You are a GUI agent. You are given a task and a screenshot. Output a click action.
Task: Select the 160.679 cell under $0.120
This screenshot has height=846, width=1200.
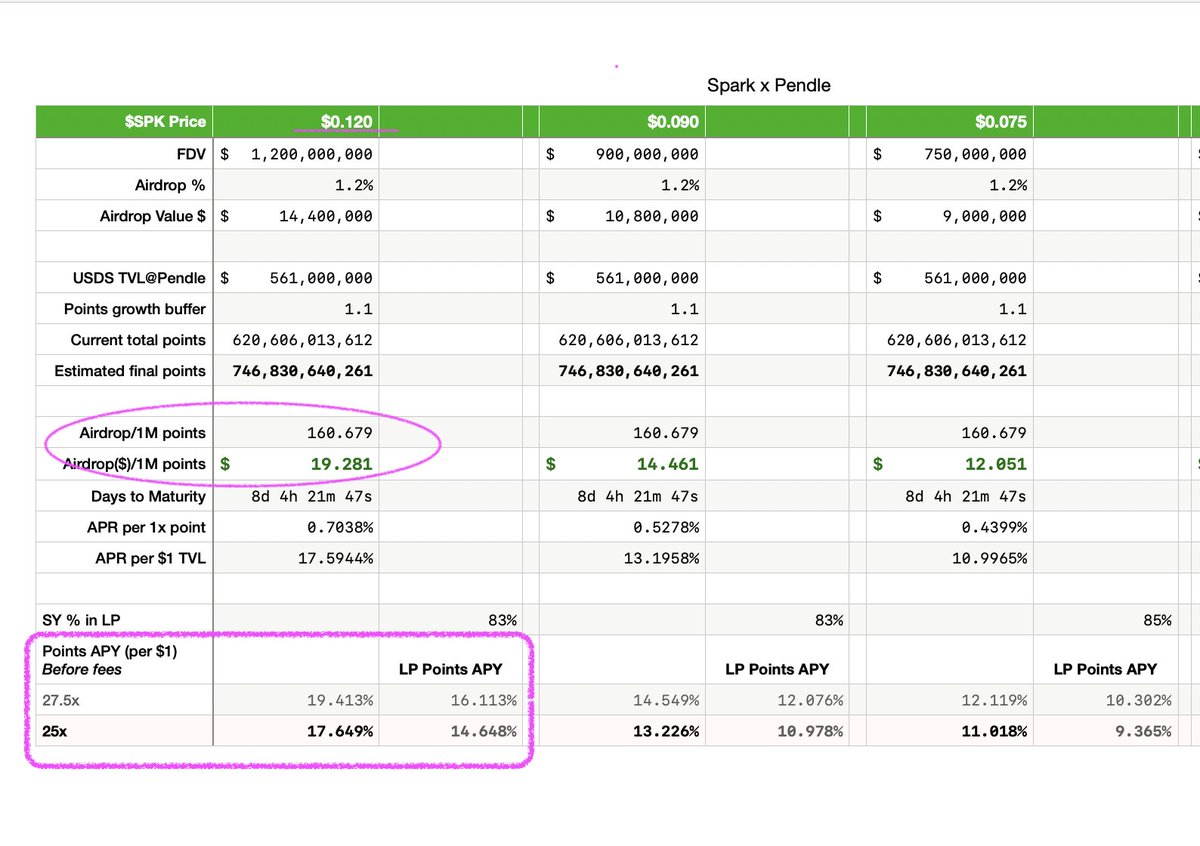(296, 433)
